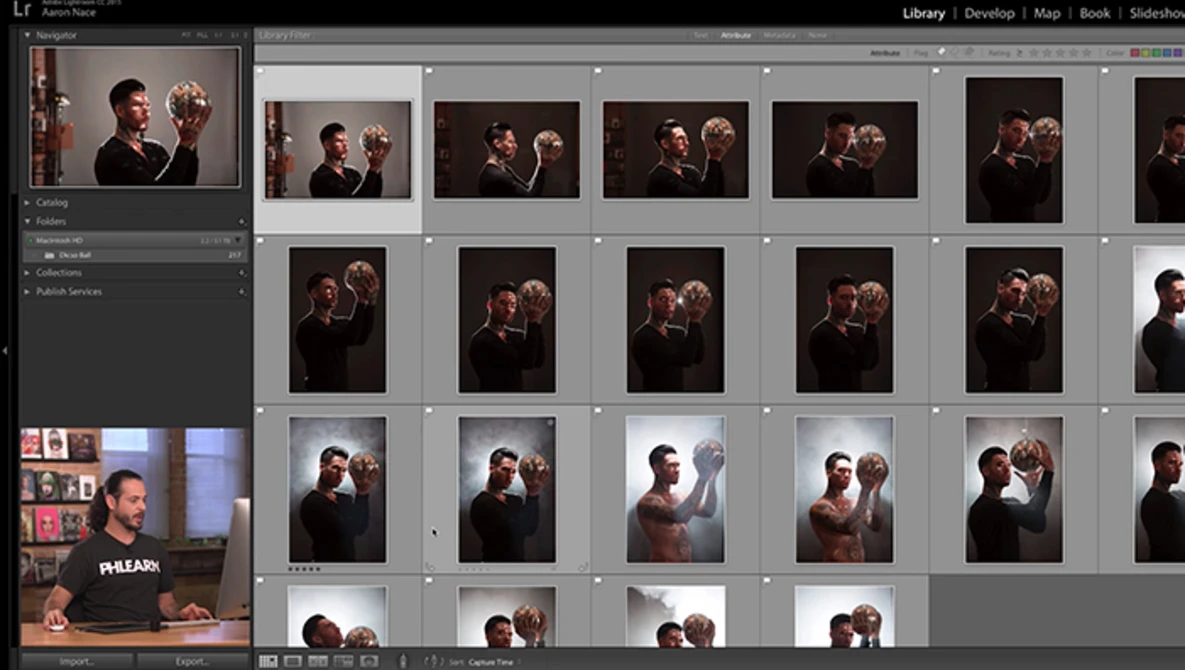Select the Metadata library filter tab

coord(779,36)
